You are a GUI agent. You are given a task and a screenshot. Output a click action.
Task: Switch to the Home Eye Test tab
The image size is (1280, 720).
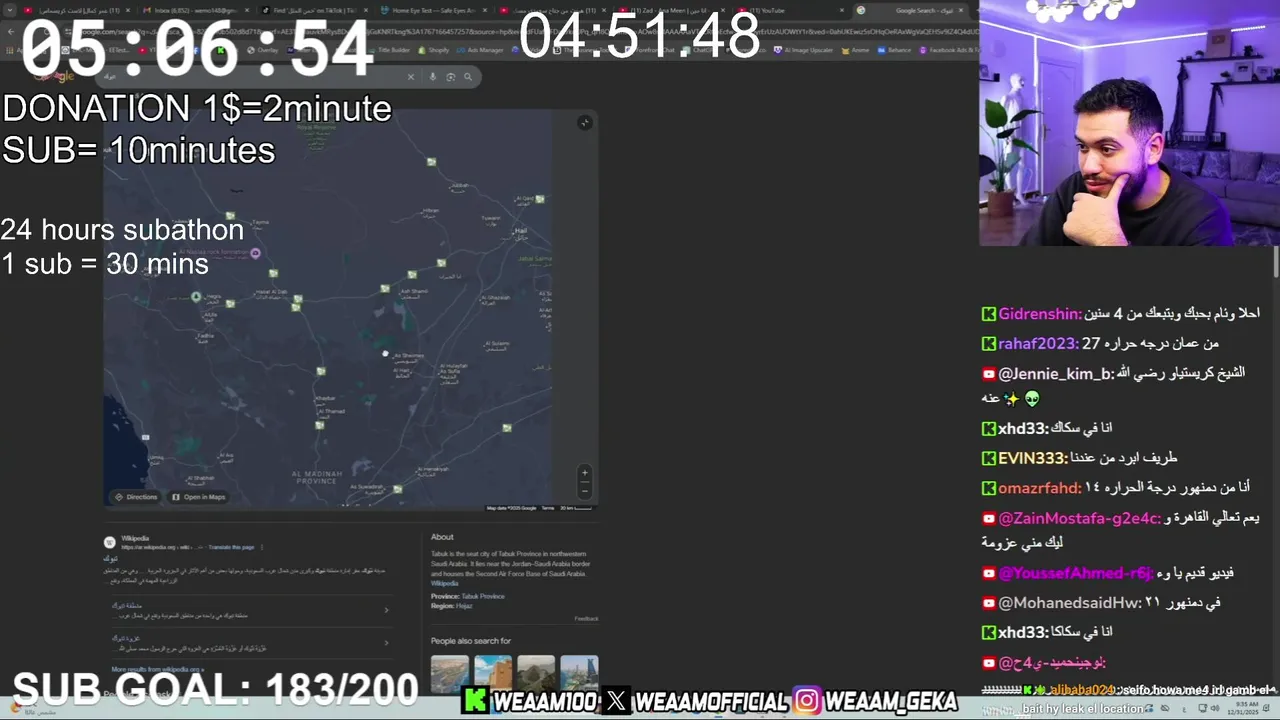click(432, 10)
